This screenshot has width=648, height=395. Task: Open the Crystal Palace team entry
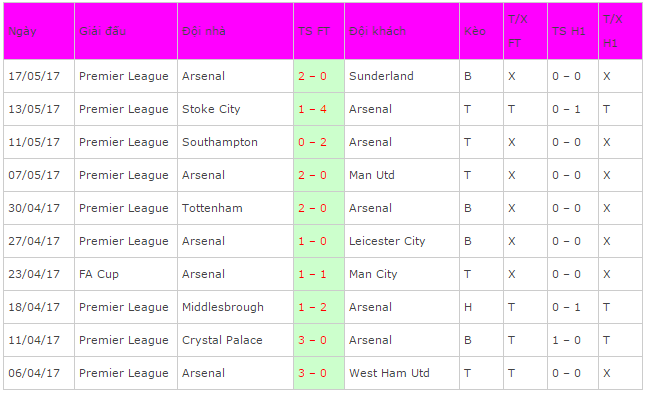pos(222,340)
